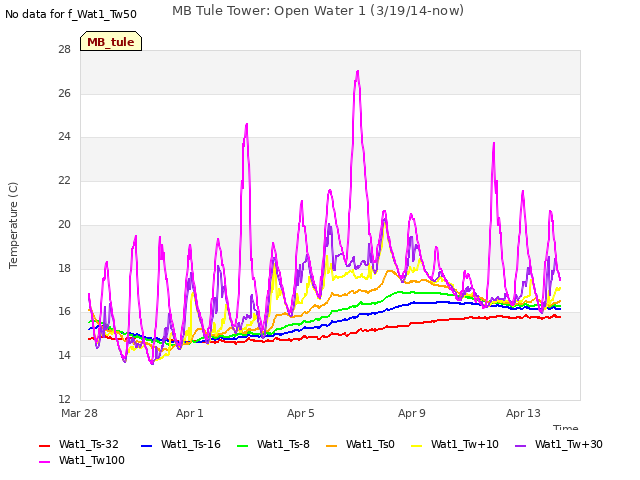The image size is (640, 480).
Task: Click the 26 y-axis tick label
Action: tap(64, 93)
